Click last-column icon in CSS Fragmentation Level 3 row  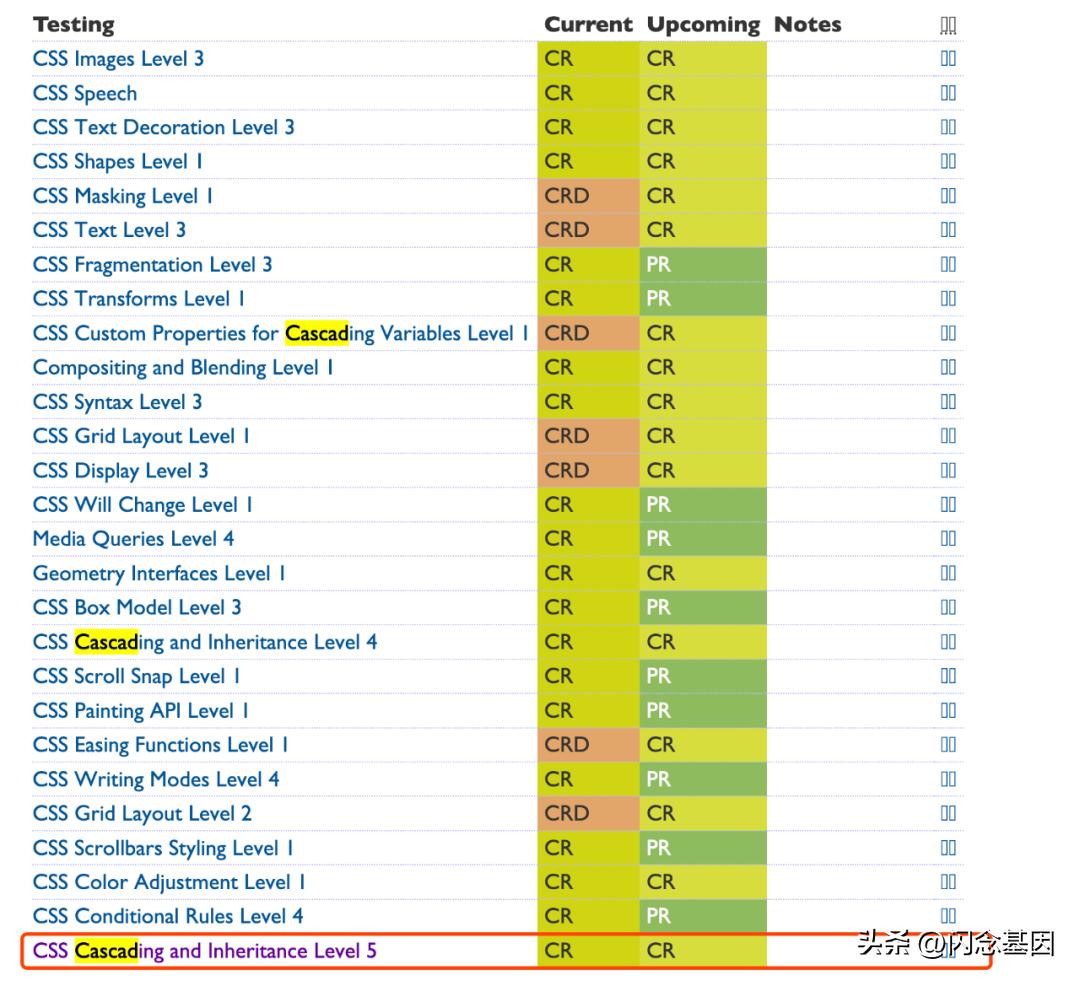pyautogui.click(x=948, y=264)
